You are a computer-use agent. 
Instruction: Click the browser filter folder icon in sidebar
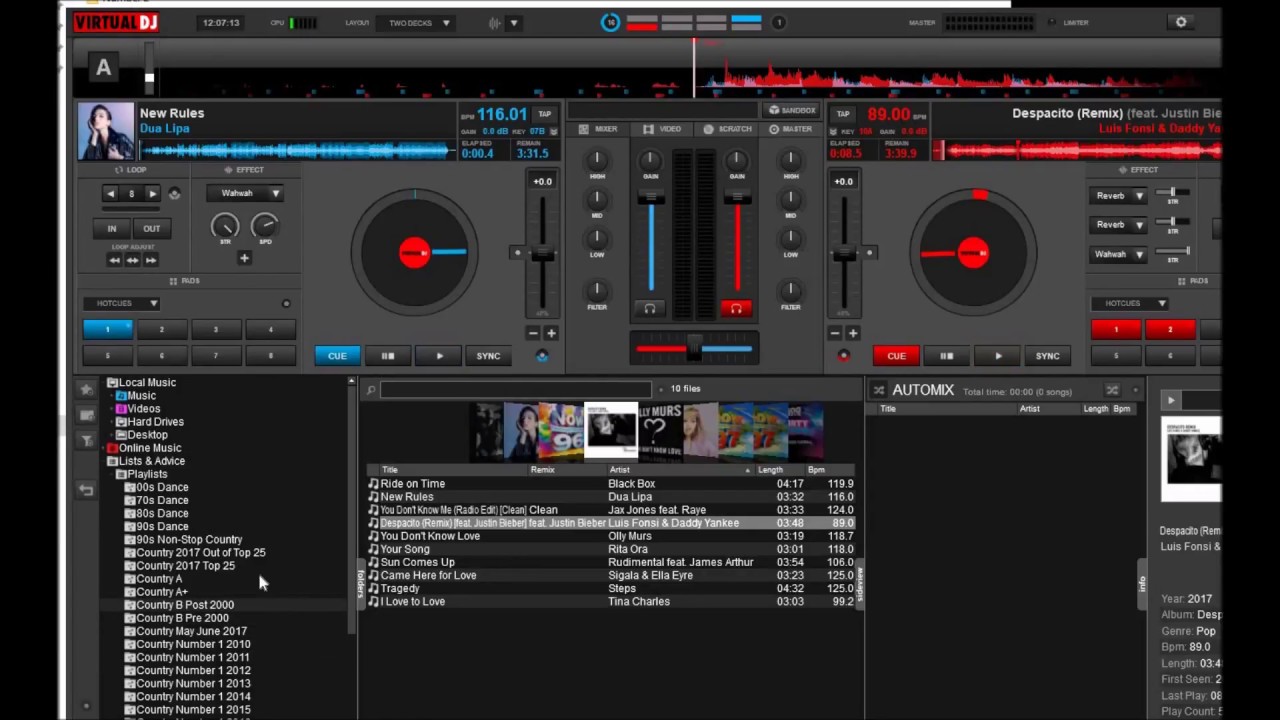(x=87, y=440)
